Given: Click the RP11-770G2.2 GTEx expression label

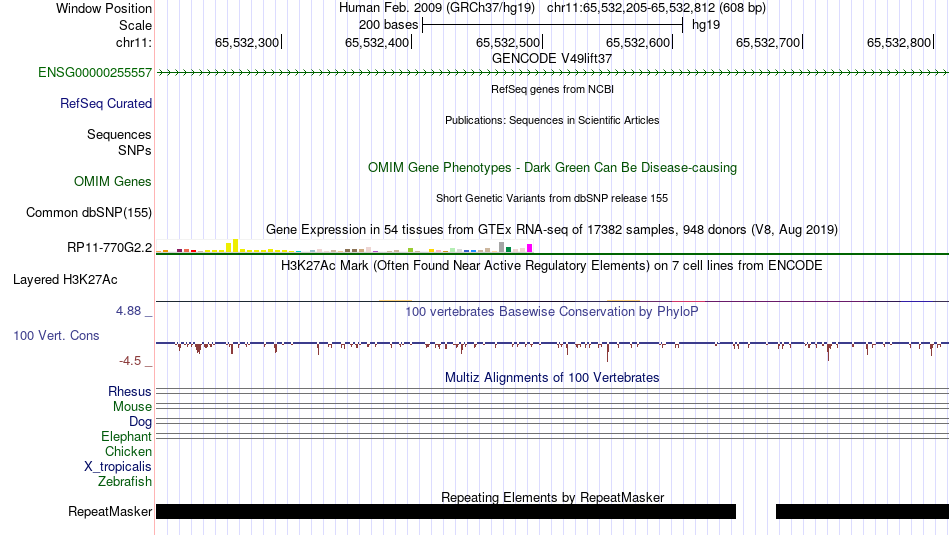Looking at the screenshot, I should point(109,248).
